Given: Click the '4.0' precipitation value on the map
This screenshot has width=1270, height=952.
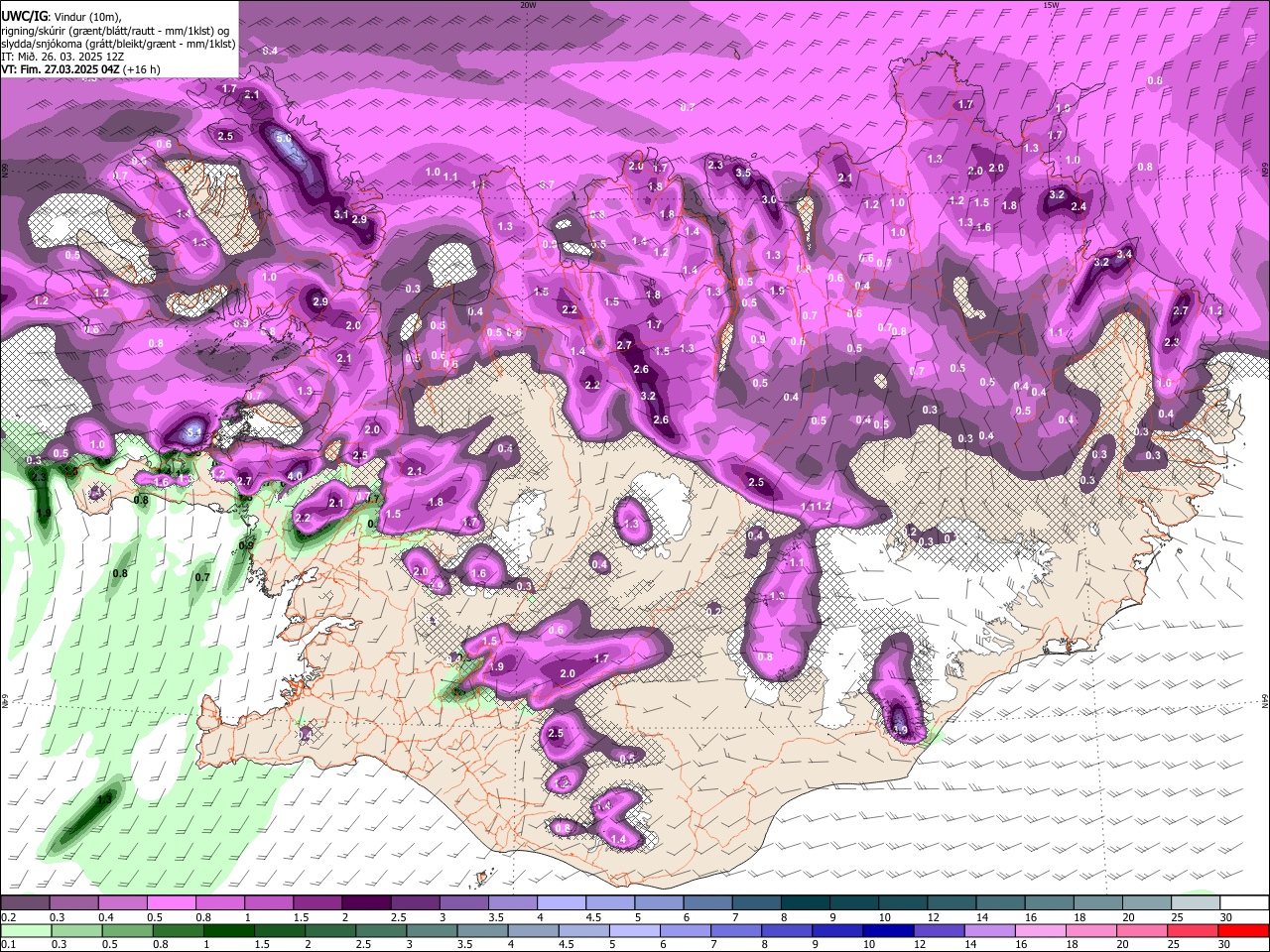Looking at the screenshot, I should pos(295,477).
